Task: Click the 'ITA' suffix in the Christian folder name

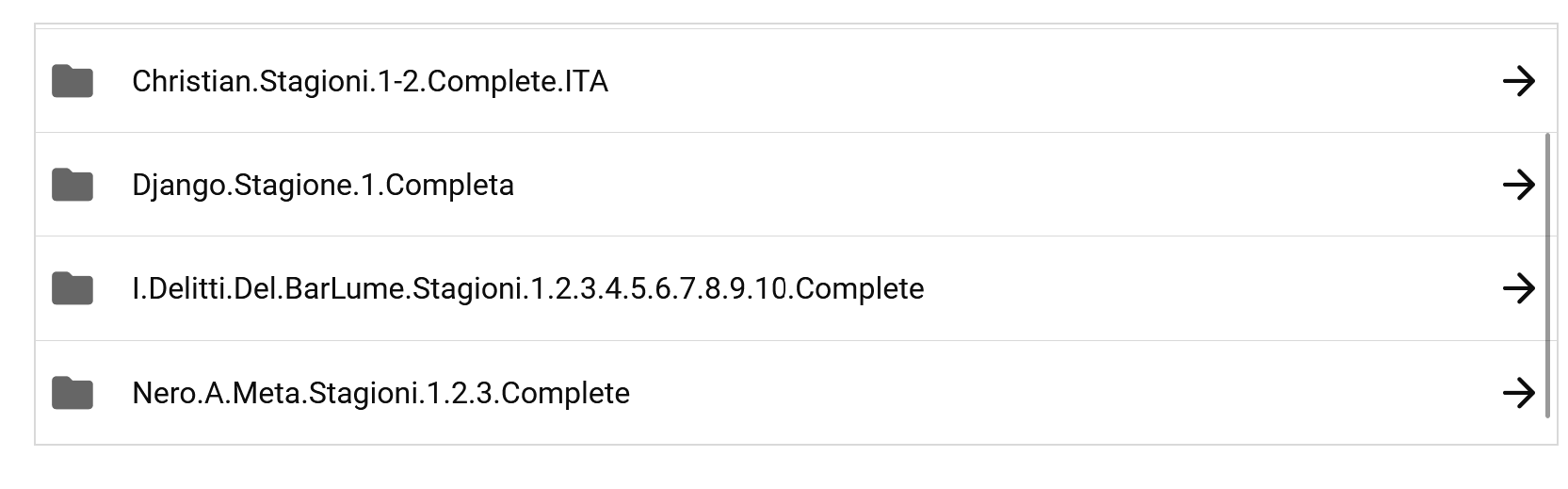Action: tap(586, 82)
